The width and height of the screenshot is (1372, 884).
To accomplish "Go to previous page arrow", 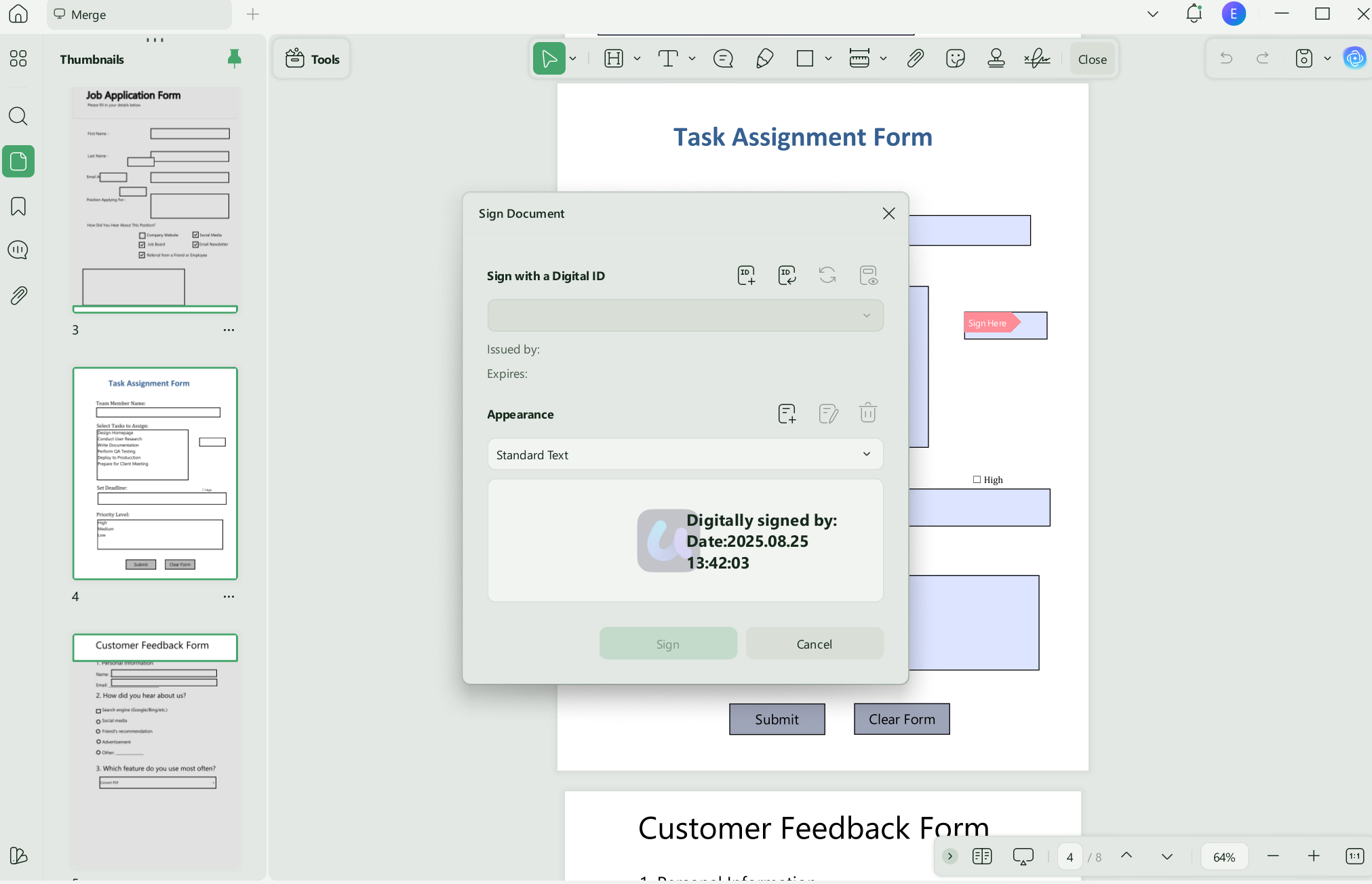I will pos(1126,856).
